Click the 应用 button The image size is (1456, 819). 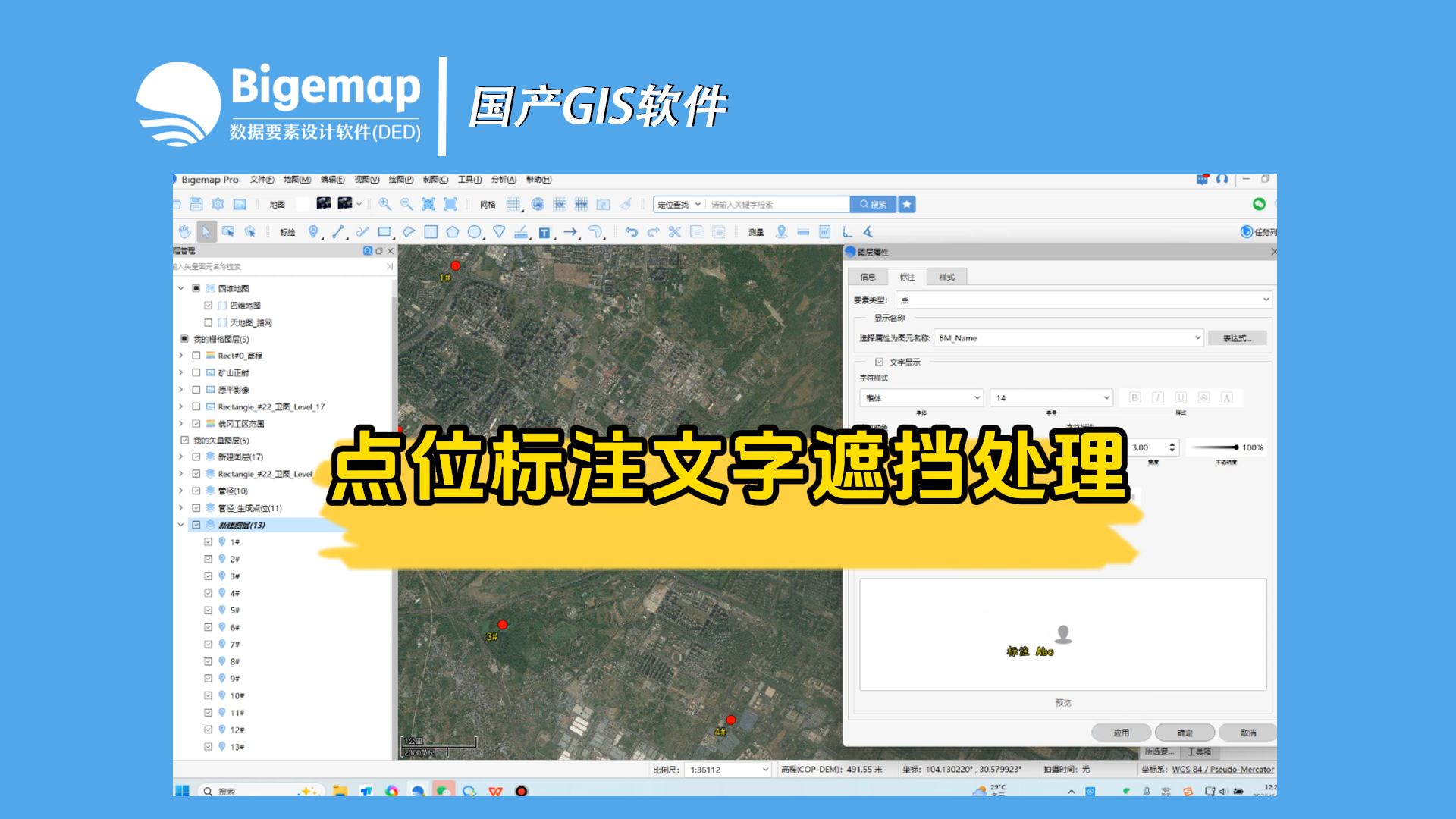click(x=1121, y=733)
